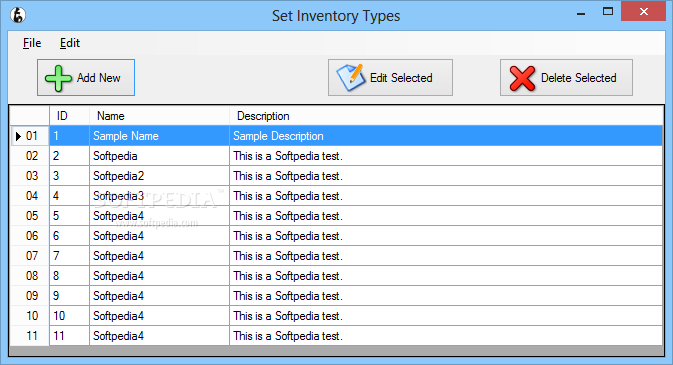Select row header 07

point(30,256)
